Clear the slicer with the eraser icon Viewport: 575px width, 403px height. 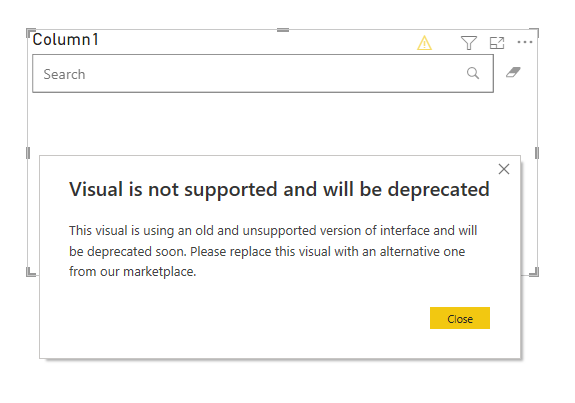[x=513, y=72]
